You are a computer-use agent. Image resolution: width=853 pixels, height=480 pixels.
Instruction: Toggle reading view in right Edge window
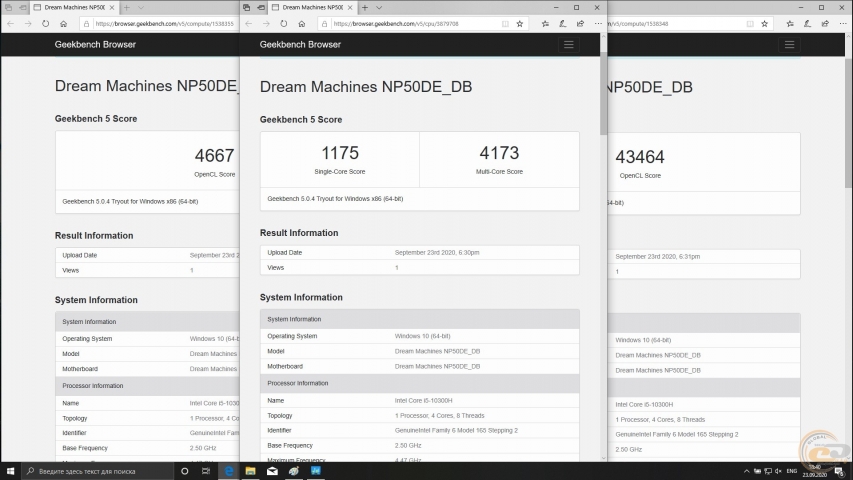point(750,24)
